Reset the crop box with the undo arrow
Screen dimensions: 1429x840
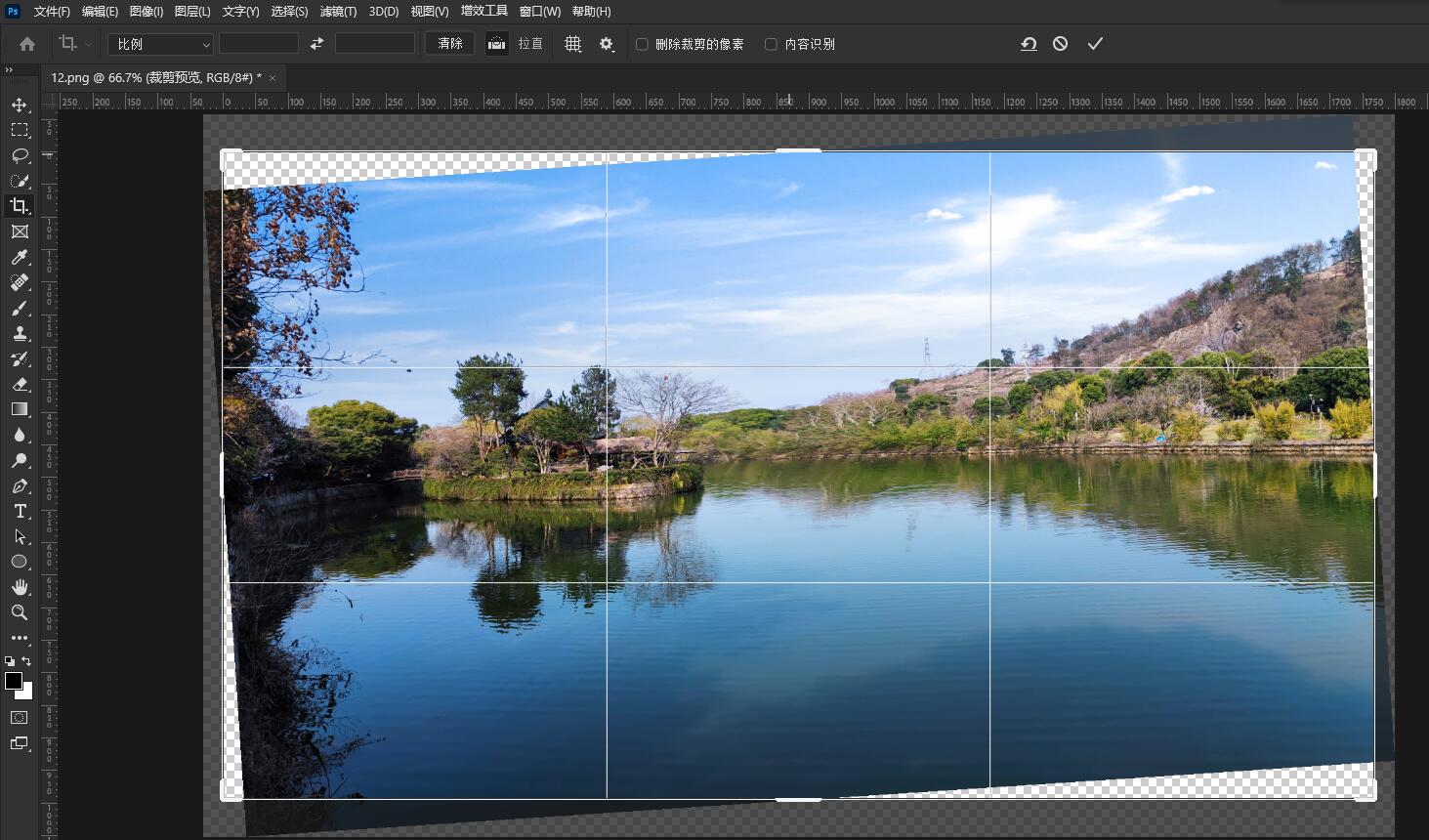(x=1029, y=44)
